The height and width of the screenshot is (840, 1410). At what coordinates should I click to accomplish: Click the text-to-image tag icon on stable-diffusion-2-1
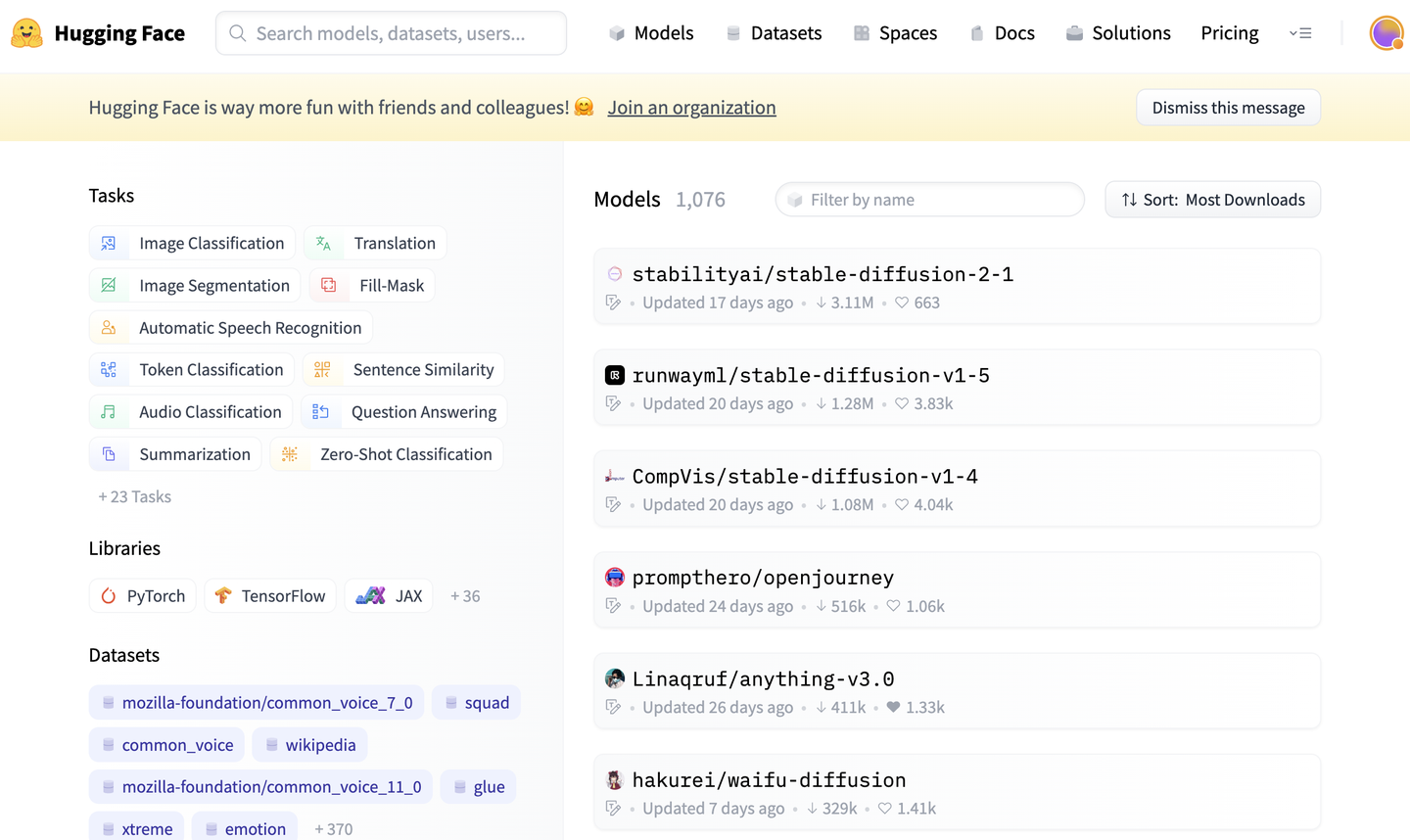(x=613, y=303)
